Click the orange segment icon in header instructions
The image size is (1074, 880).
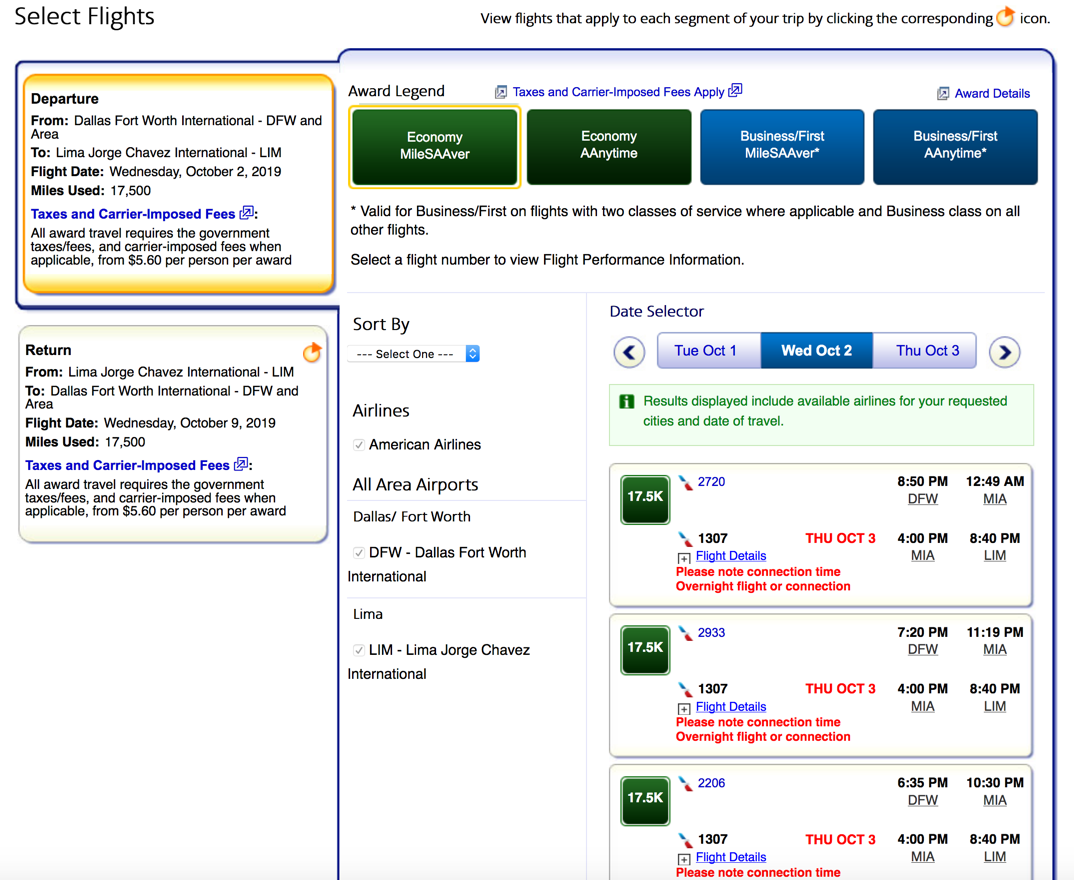(x=1005, y=16)
